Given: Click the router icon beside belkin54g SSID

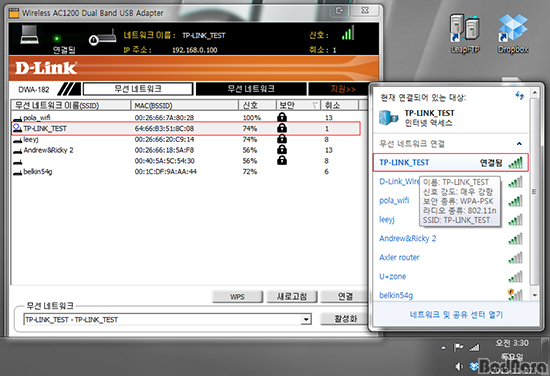Looking at the screenshot, I should pos(17,172).
